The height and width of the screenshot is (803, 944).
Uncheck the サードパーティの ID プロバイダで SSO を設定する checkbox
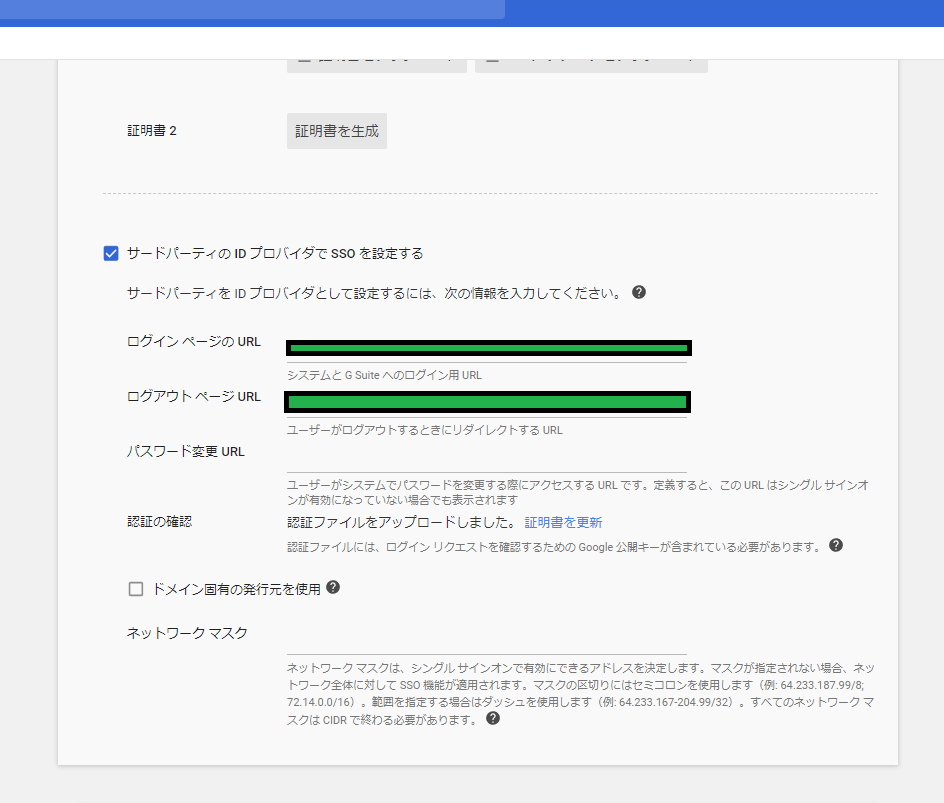tap(110, 253)
